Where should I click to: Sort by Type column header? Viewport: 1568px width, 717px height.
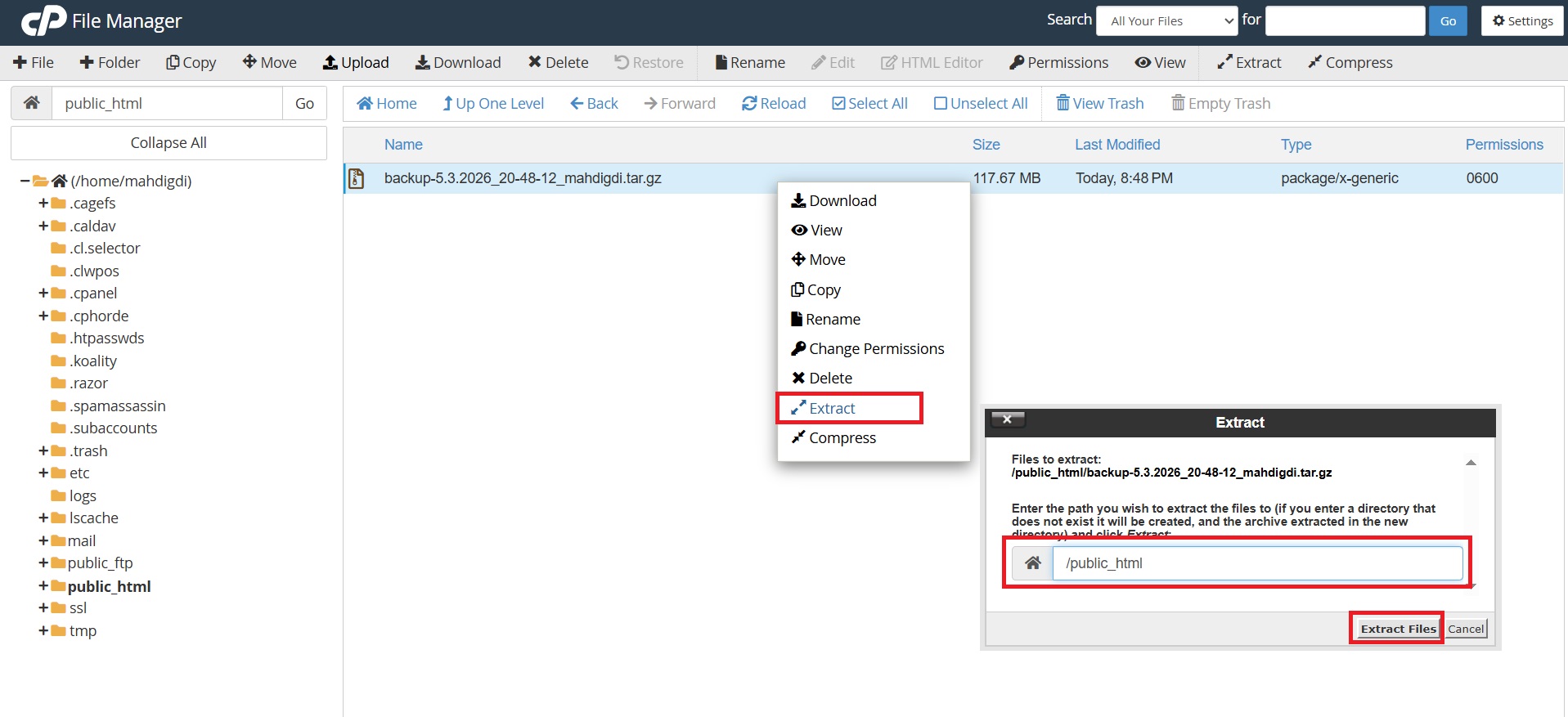(x=1296, y=145)
